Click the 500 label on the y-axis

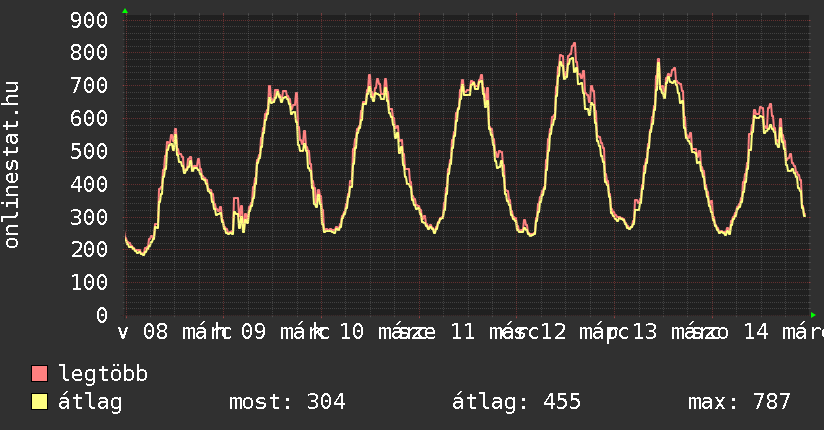tap(90, 151)
